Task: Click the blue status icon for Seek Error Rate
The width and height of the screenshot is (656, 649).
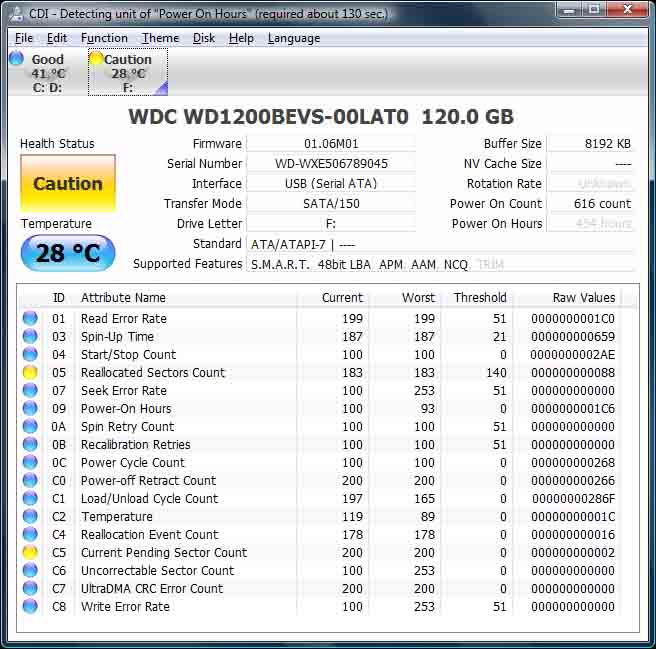Action: (x=30, y=390)
